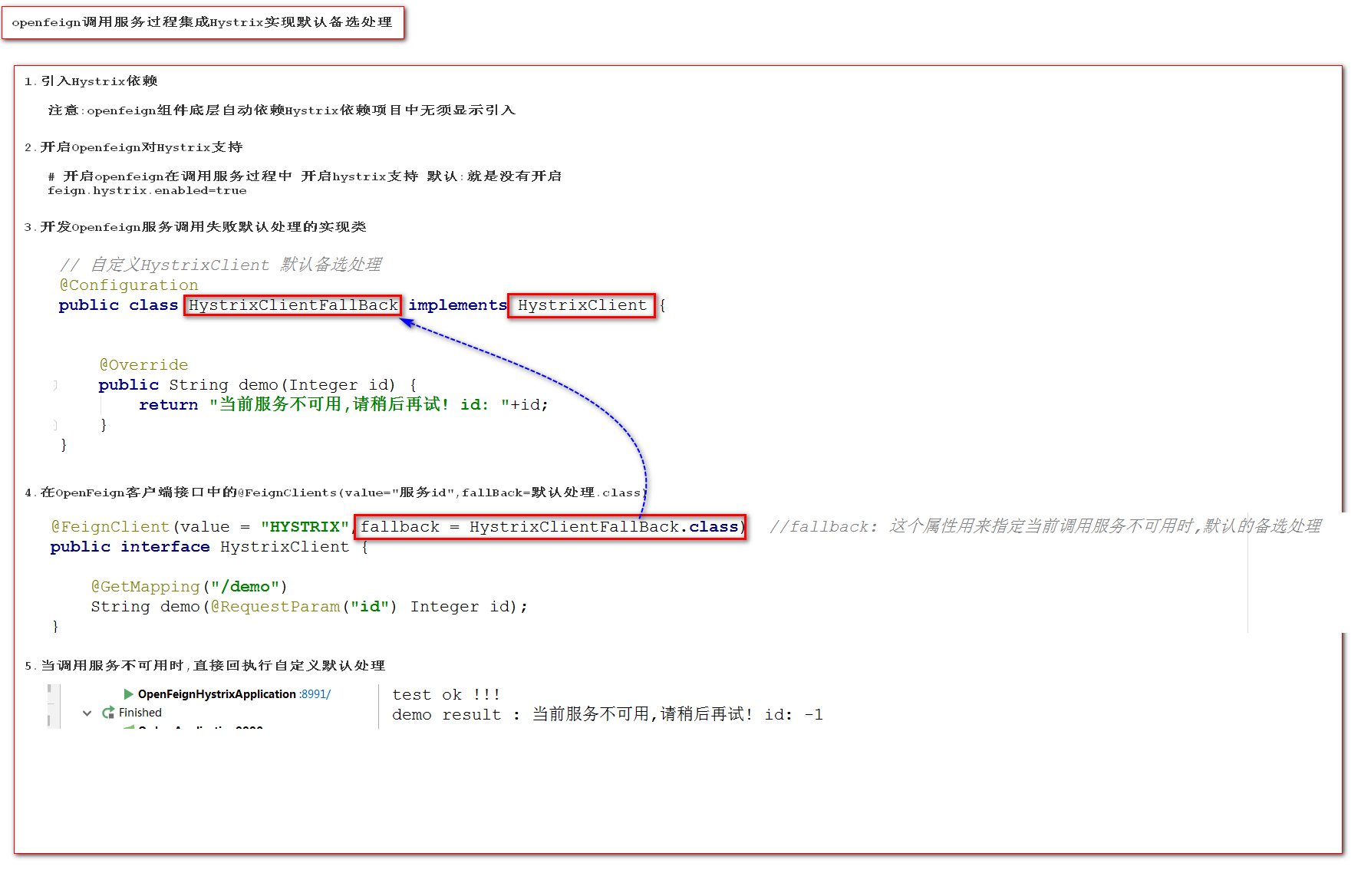The width and height of the screenshot is (1371, 896).
Task: Click the console line test ok !!!
Action: point(446,695)
